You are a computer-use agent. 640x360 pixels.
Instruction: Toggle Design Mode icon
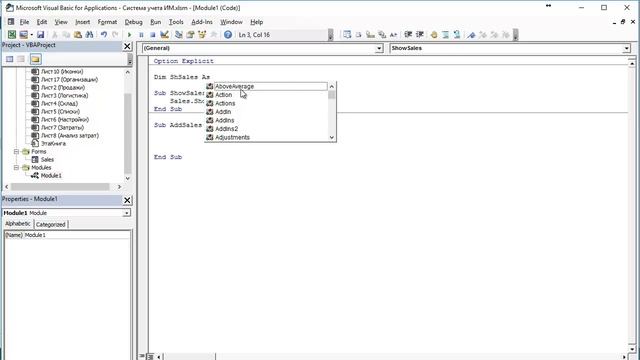pyautogui.click(x=164, y=35)
